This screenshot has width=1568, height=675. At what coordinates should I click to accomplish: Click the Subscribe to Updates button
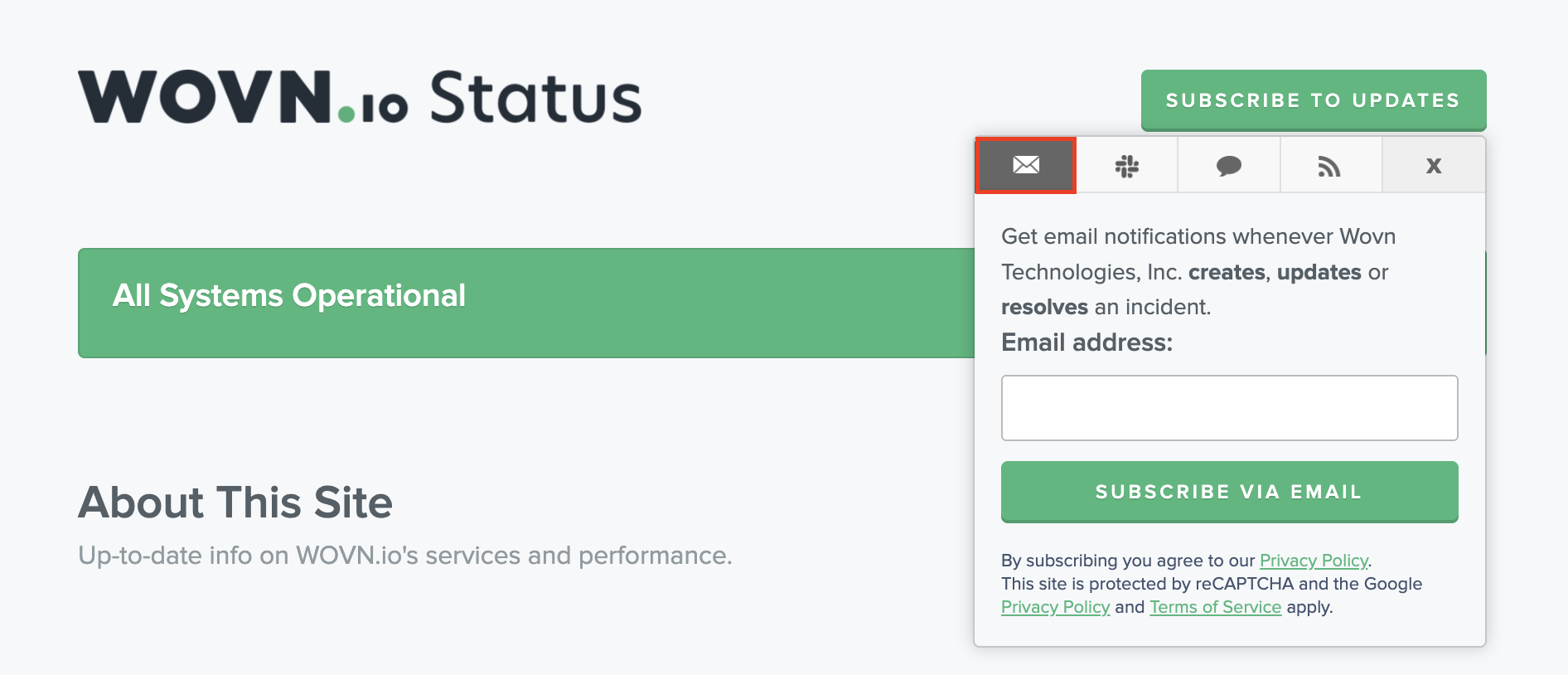pos(1313,100)
